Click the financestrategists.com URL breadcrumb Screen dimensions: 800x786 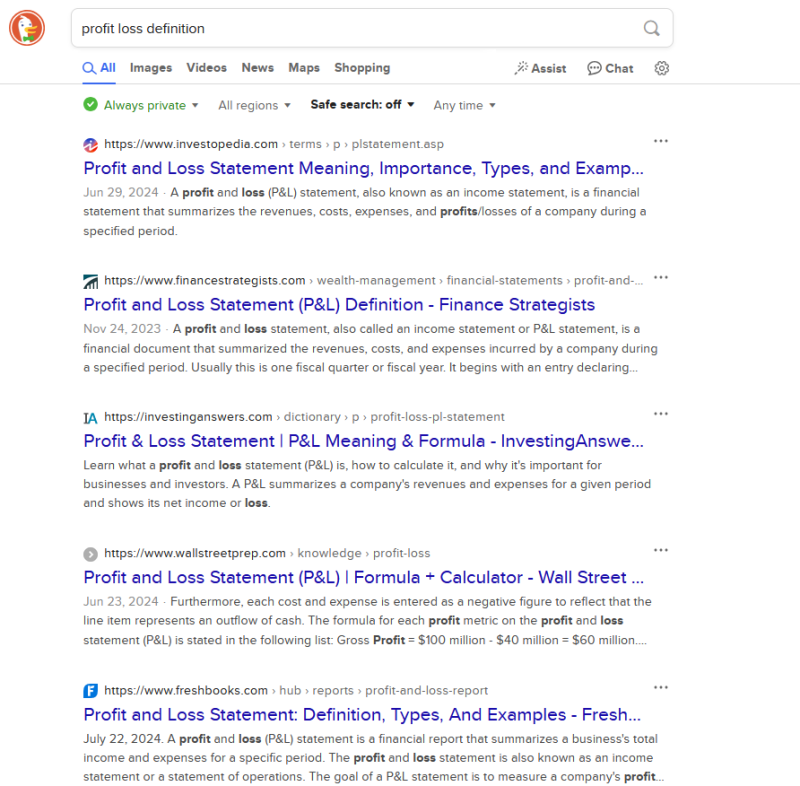tap(373, 281)
